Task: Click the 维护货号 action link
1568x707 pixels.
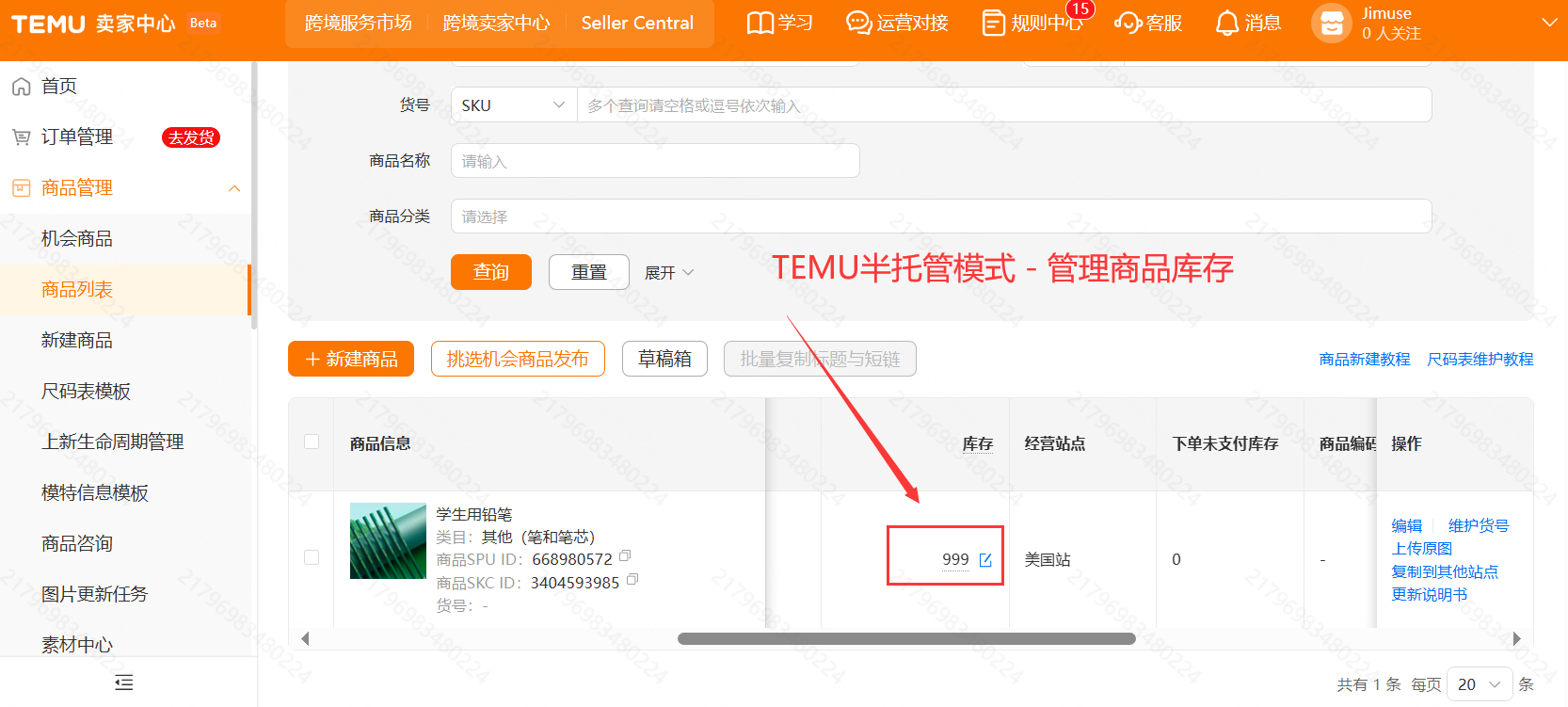Action: click(1479, 525)
